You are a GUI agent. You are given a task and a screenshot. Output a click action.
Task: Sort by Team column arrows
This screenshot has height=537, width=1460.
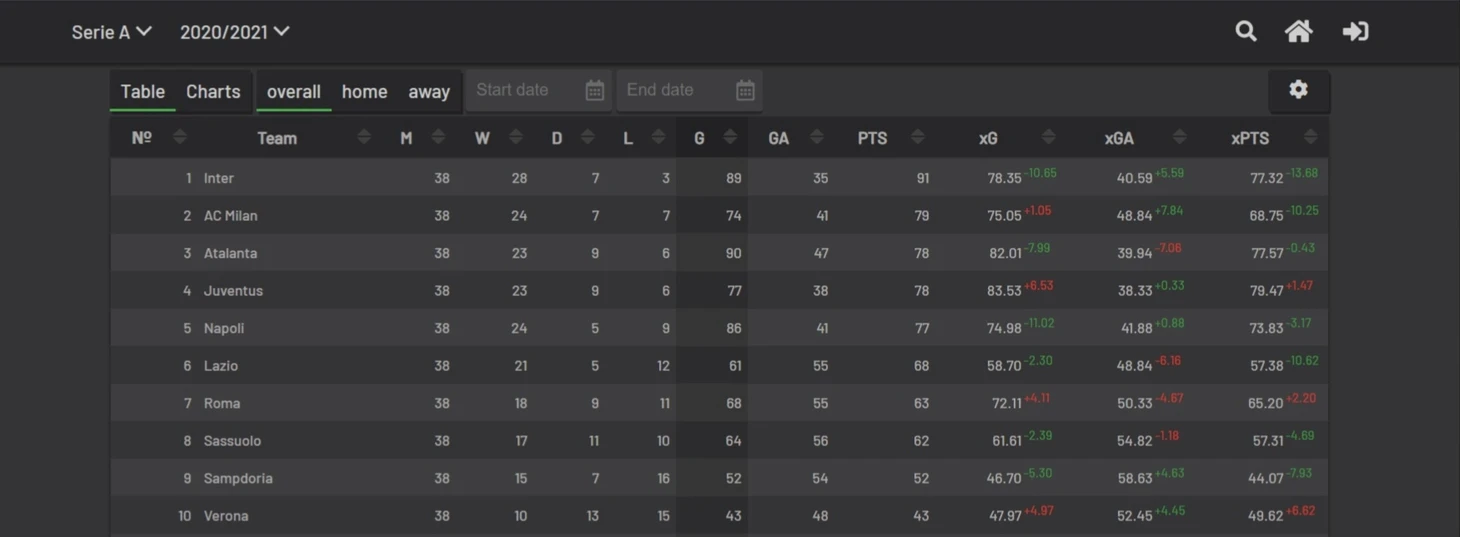pyautogui.click(x=364, y=137)
